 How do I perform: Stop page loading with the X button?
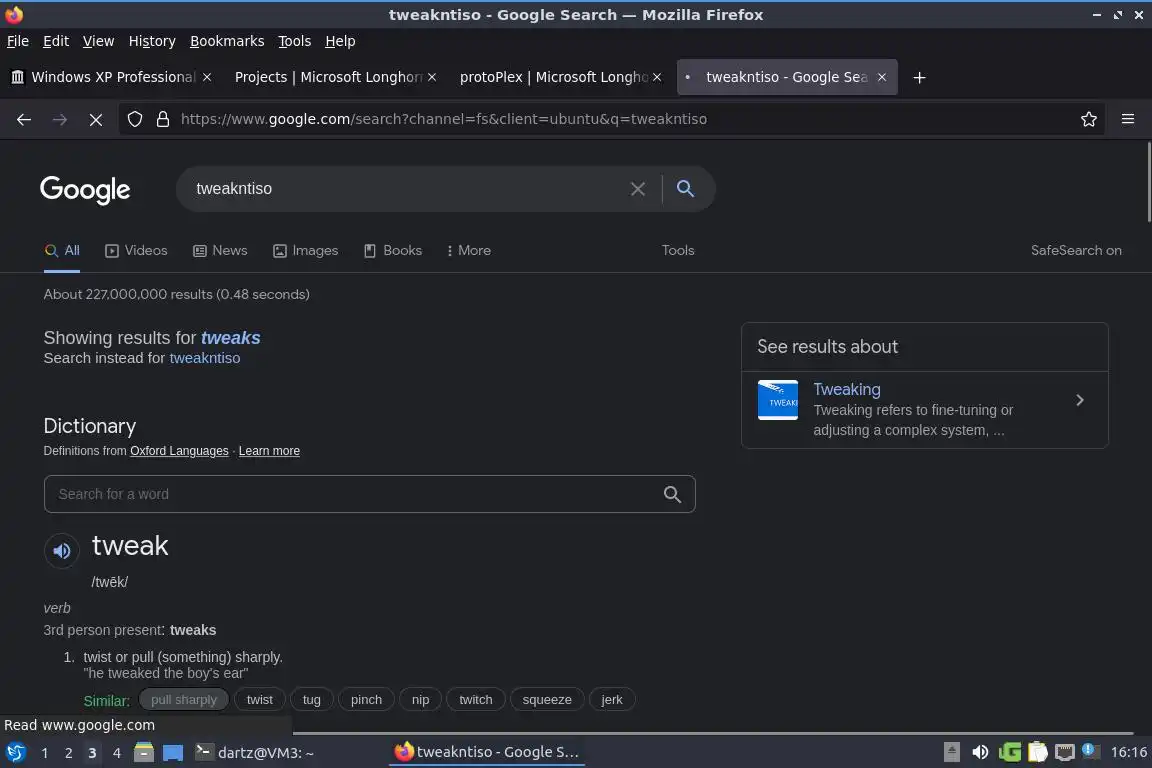pyautogui.click(x=96, y=119)
